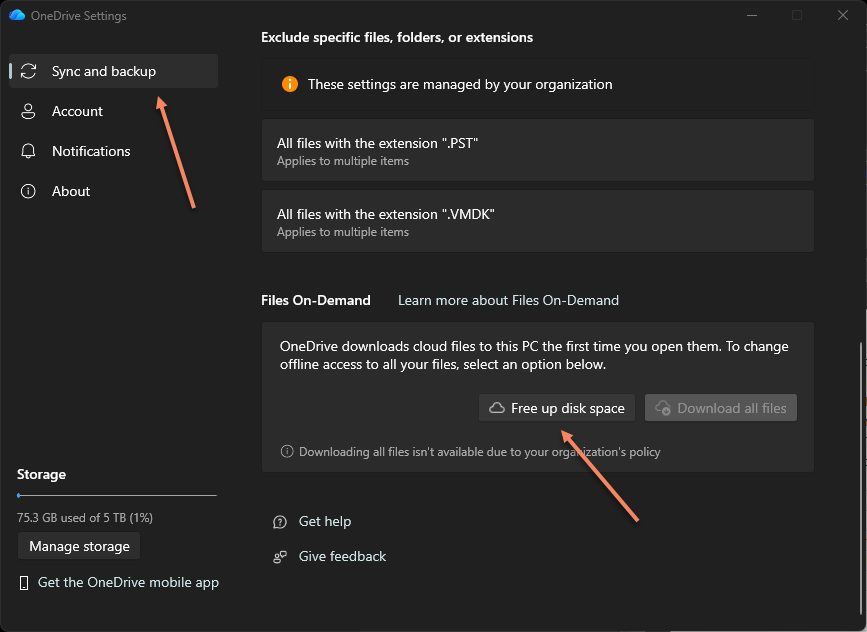Click the info circle icon beside About
Screen dimensions: 867x632
point(28,191)
